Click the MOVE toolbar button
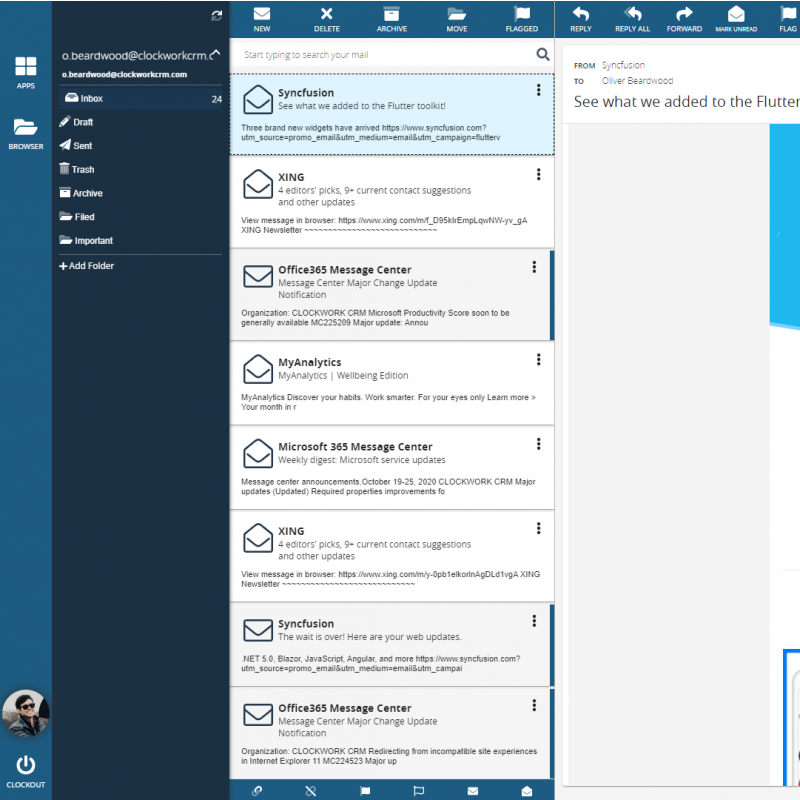This screenshot has width=800, height=800. pyautogui.click(x=457, y=19)
